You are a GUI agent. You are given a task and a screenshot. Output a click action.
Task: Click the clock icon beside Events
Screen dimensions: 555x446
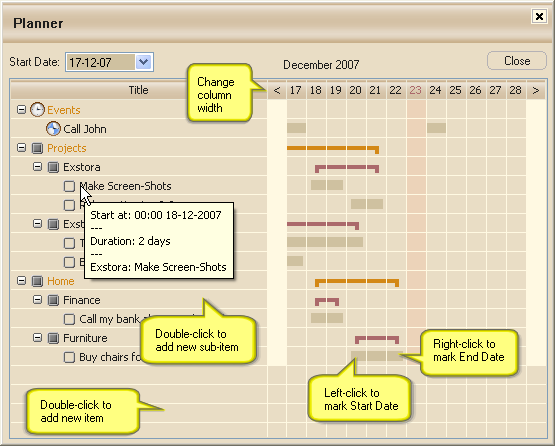point(37,110)
